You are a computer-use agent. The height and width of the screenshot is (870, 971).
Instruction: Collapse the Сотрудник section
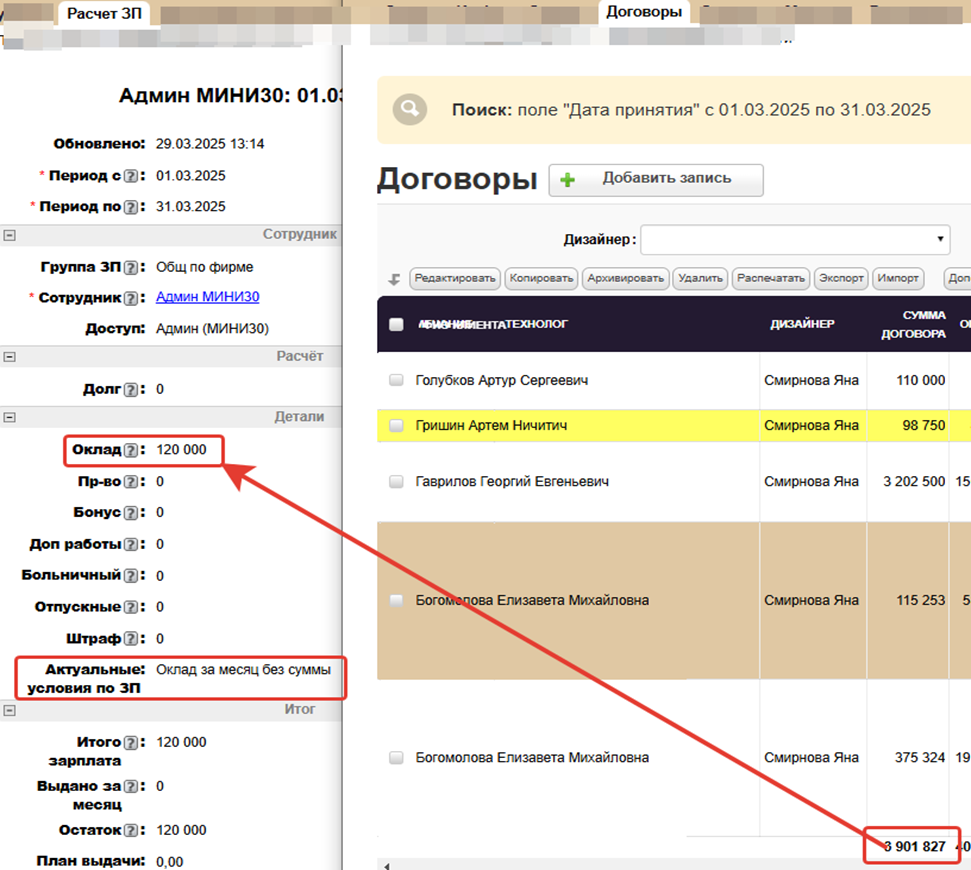10,235
